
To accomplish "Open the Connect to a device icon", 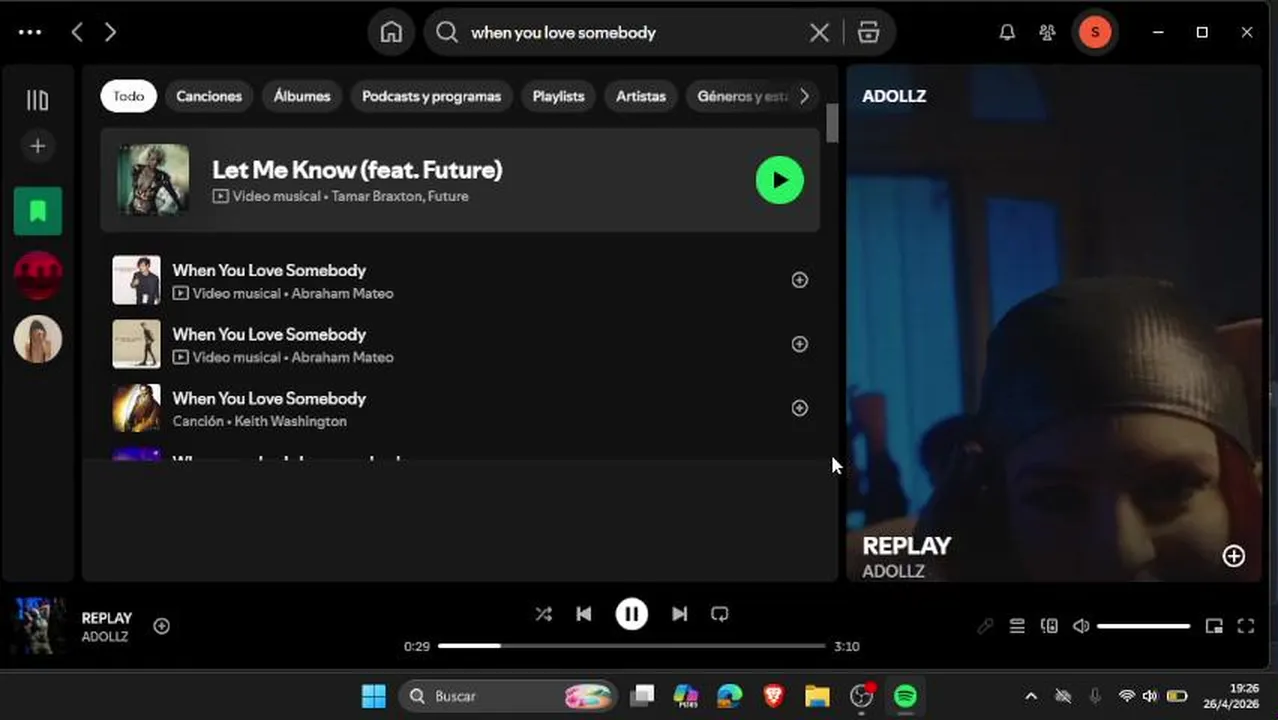I will click(1049, 626).
